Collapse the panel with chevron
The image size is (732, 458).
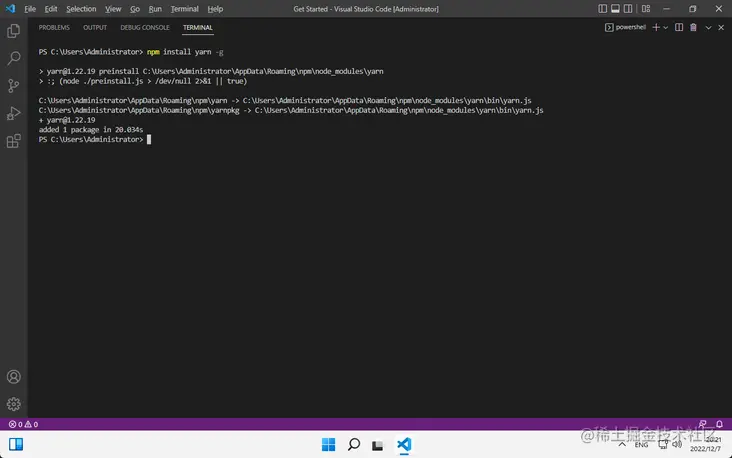tap(708, 28)
